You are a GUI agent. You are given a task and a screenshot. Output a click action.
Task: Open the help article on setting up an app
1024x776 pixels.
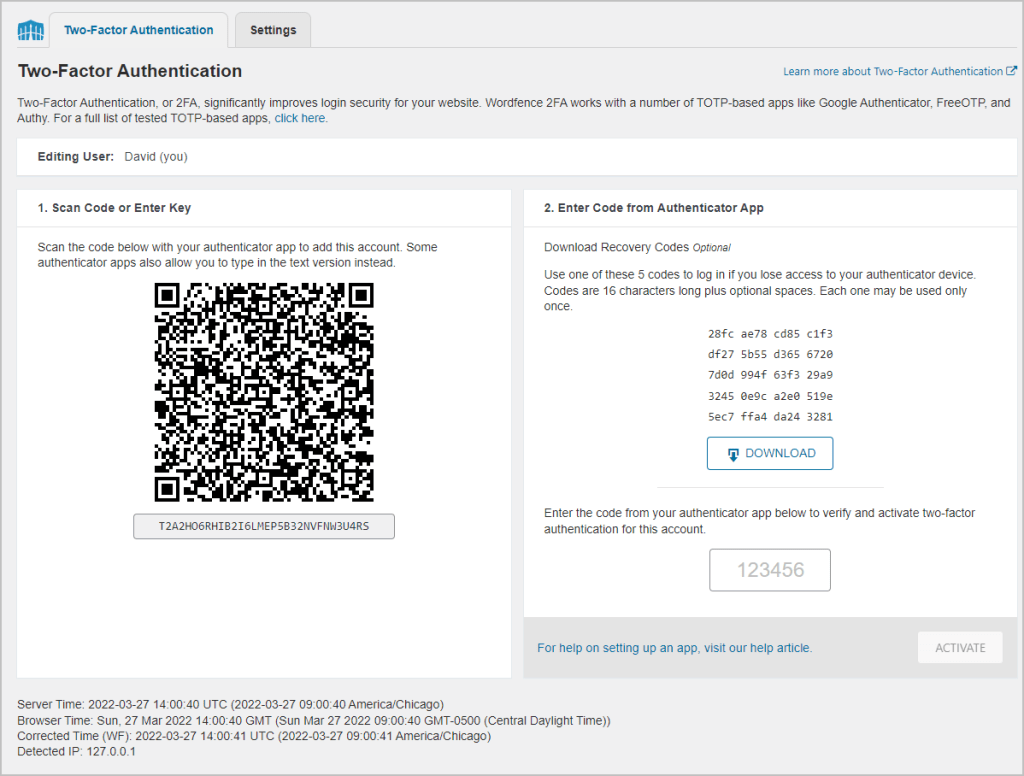click(675, 648)
